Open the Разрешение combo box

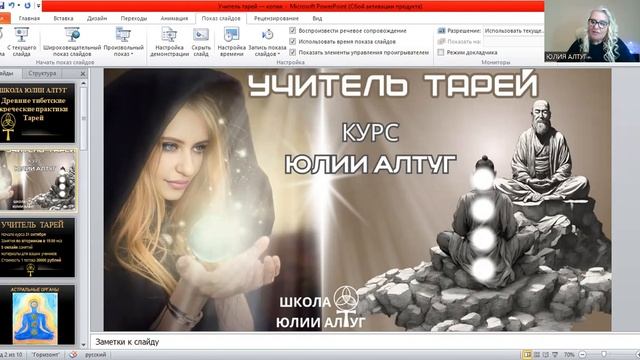(x=513, y=31)
